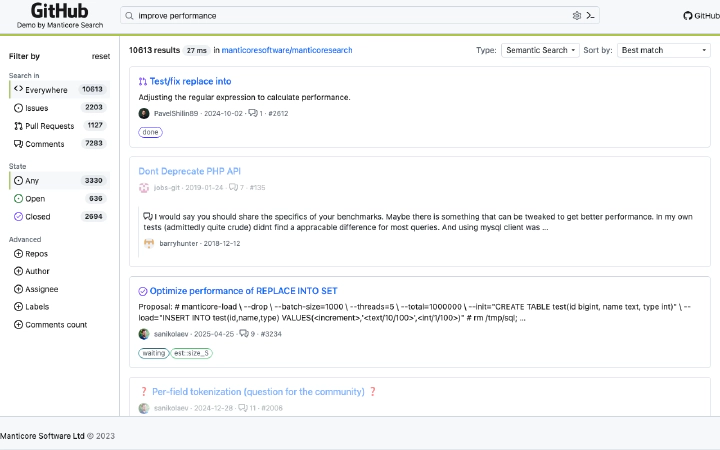
Task: Open the manticoresoftware/manticoresearch repo link
Action: (287, 50)
